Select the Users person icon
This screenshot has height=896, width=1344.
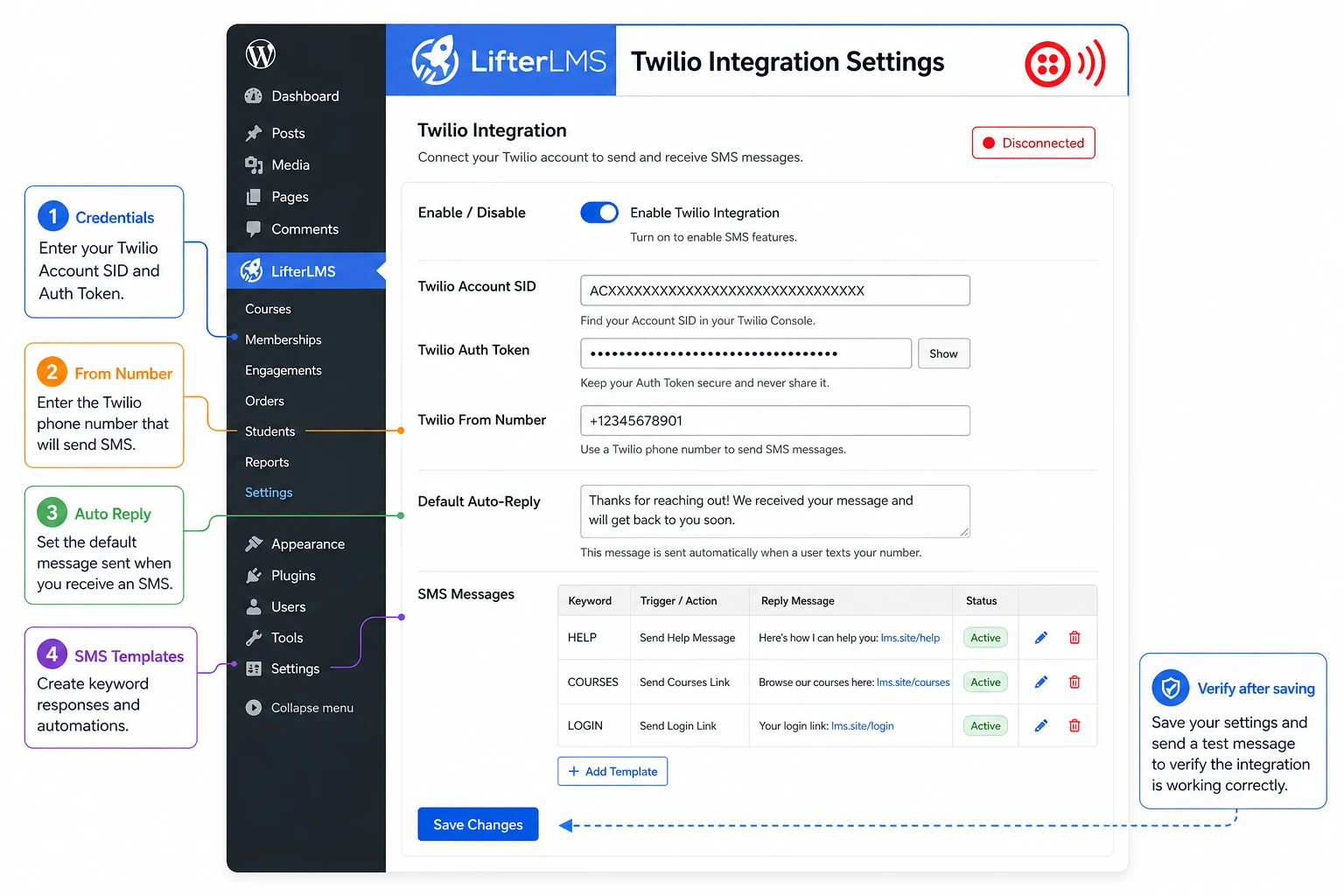[x=254, y=606]
